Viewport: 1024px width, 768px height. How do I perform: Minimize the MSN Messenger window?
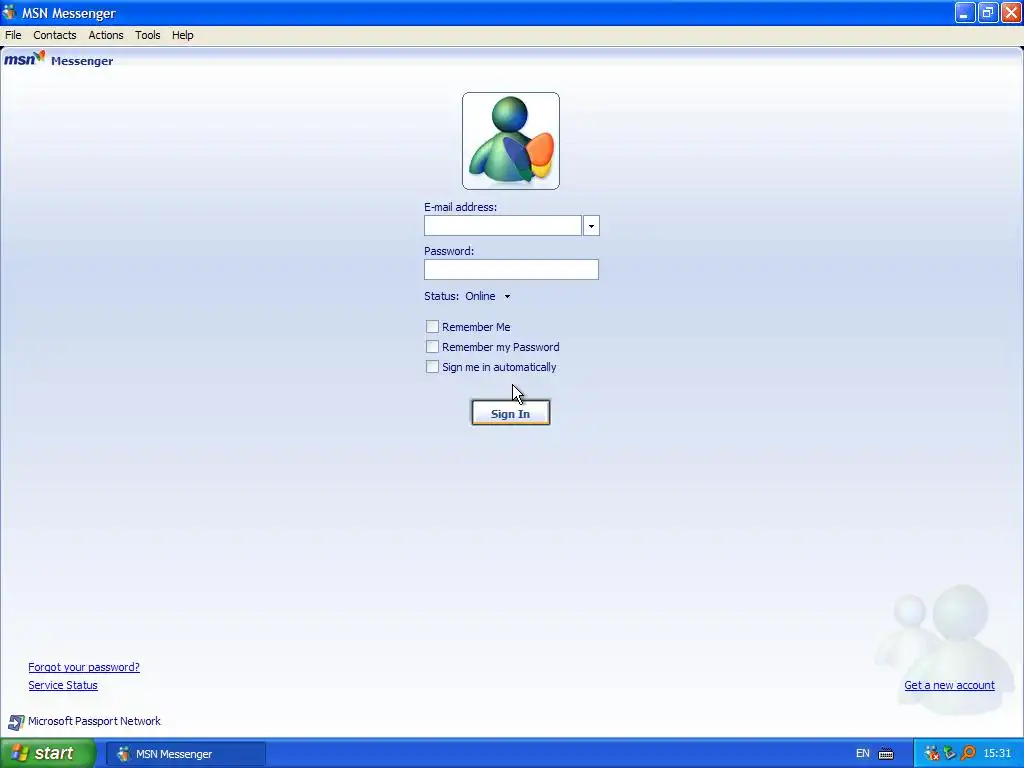click(x=965, y=12)
